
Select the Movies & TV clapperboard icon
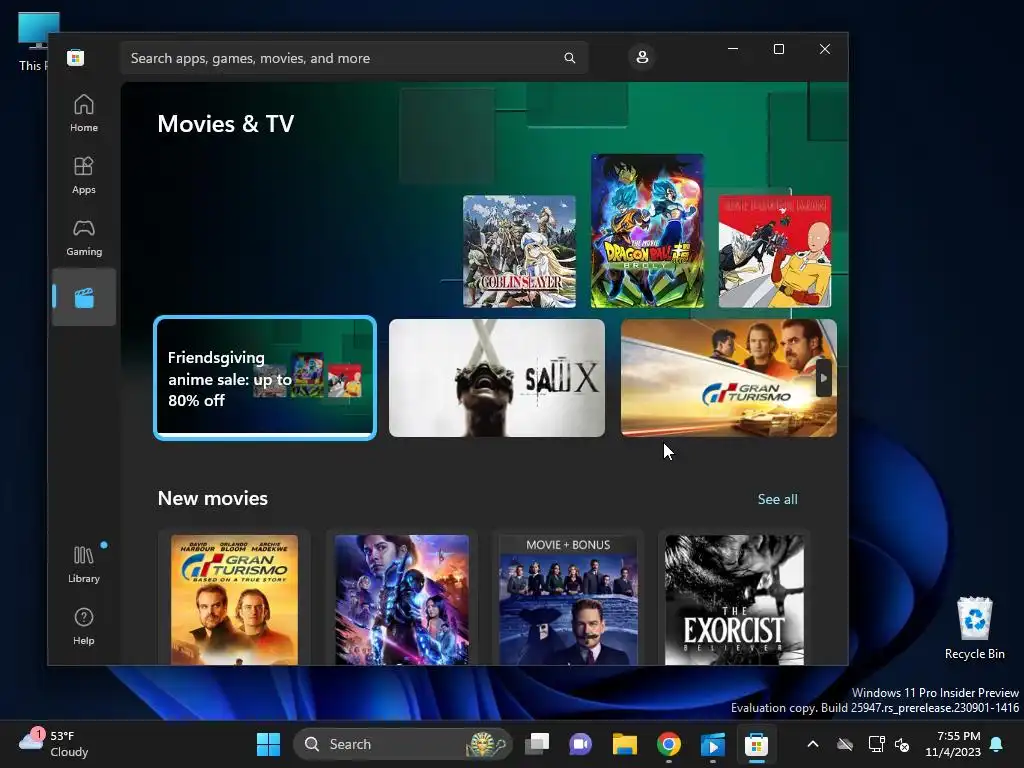(84, 297)
